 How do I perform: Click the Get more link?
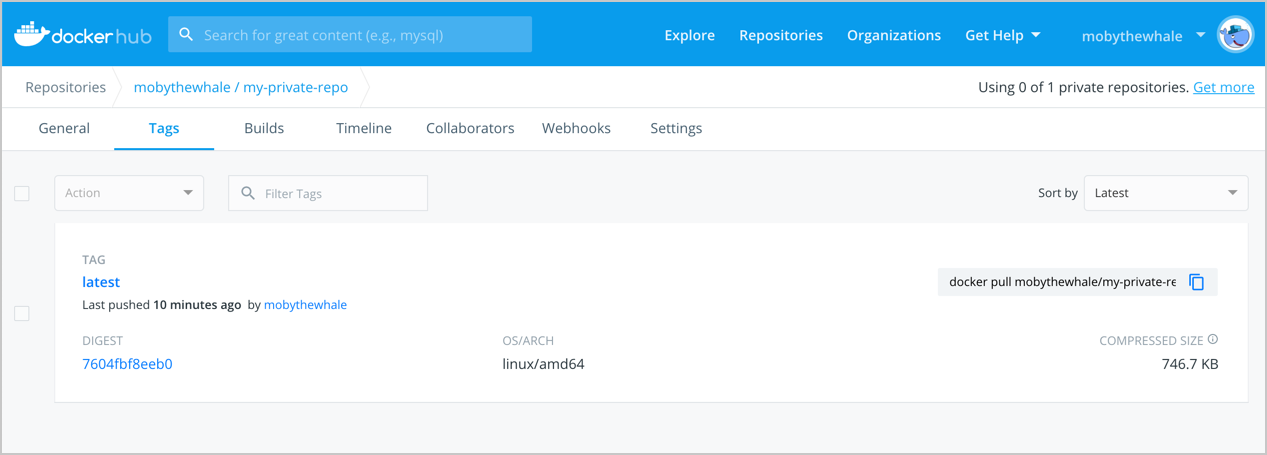(x=1223, y=87)
